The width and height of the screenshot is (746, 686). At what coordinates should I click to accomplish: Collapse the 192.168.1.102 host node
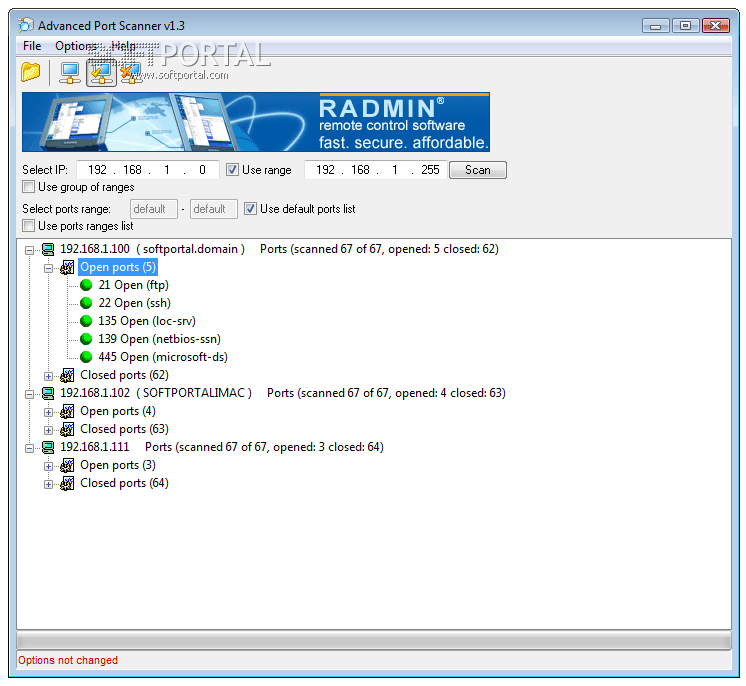(29, 394)
